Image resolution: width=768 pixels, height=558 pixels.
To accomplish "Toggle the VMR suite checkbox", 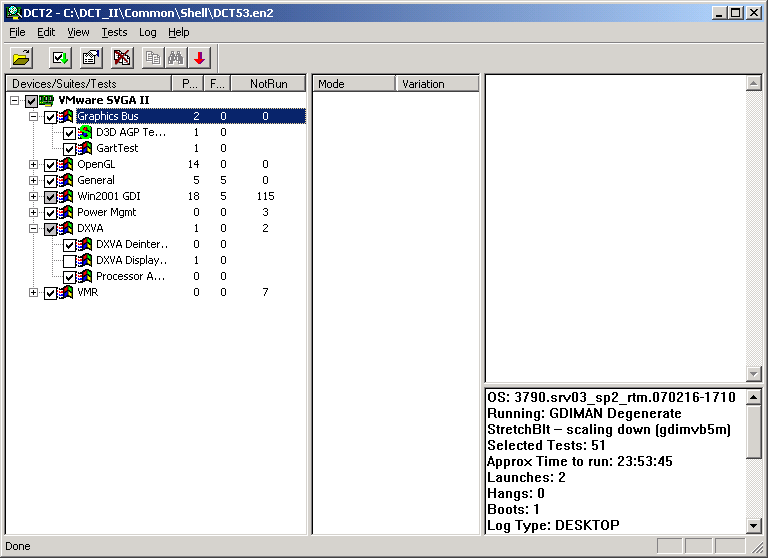I will (x=50, y=293).
